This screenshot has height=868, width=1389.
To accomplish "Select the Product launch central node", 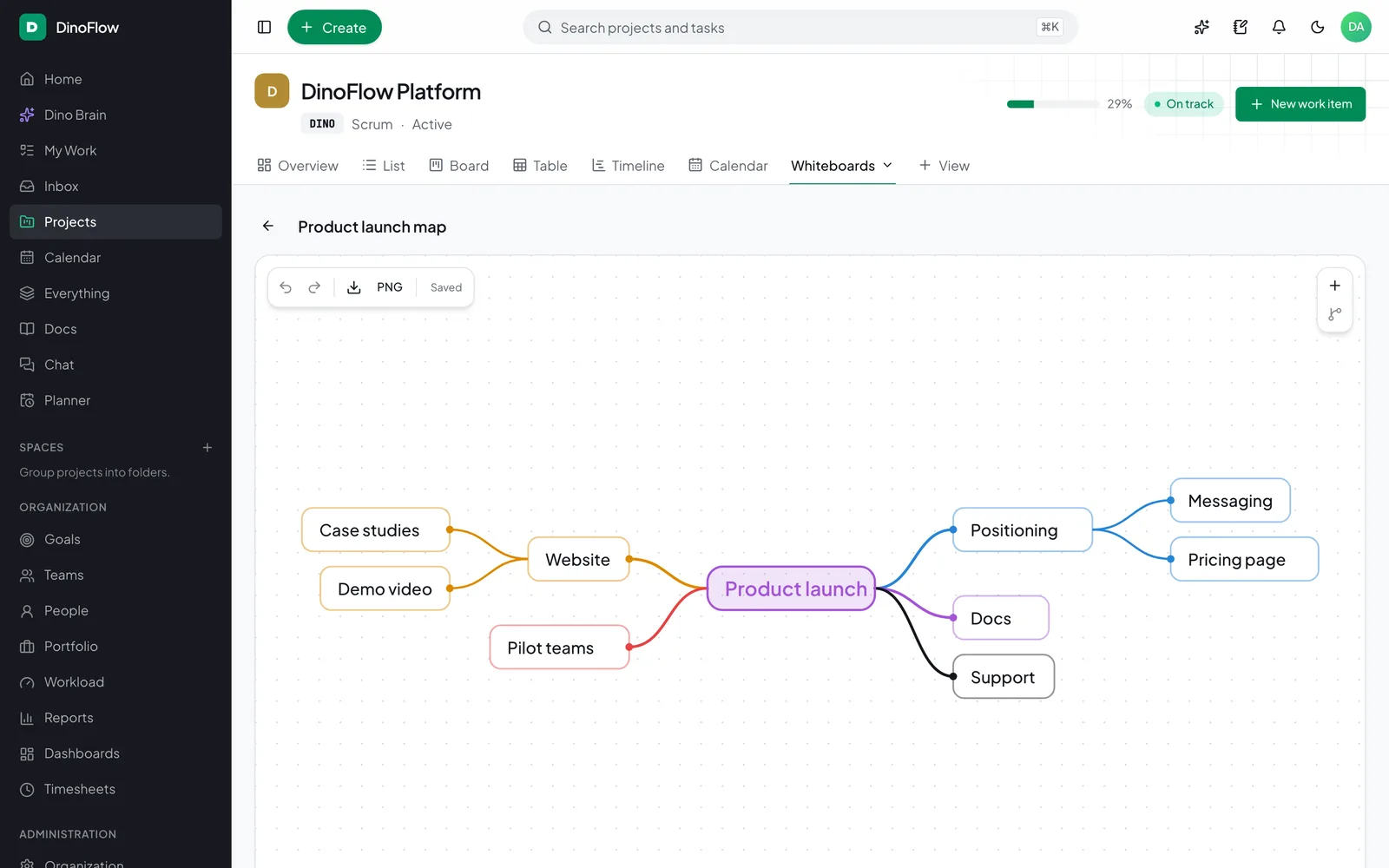I will click(792, 589).
